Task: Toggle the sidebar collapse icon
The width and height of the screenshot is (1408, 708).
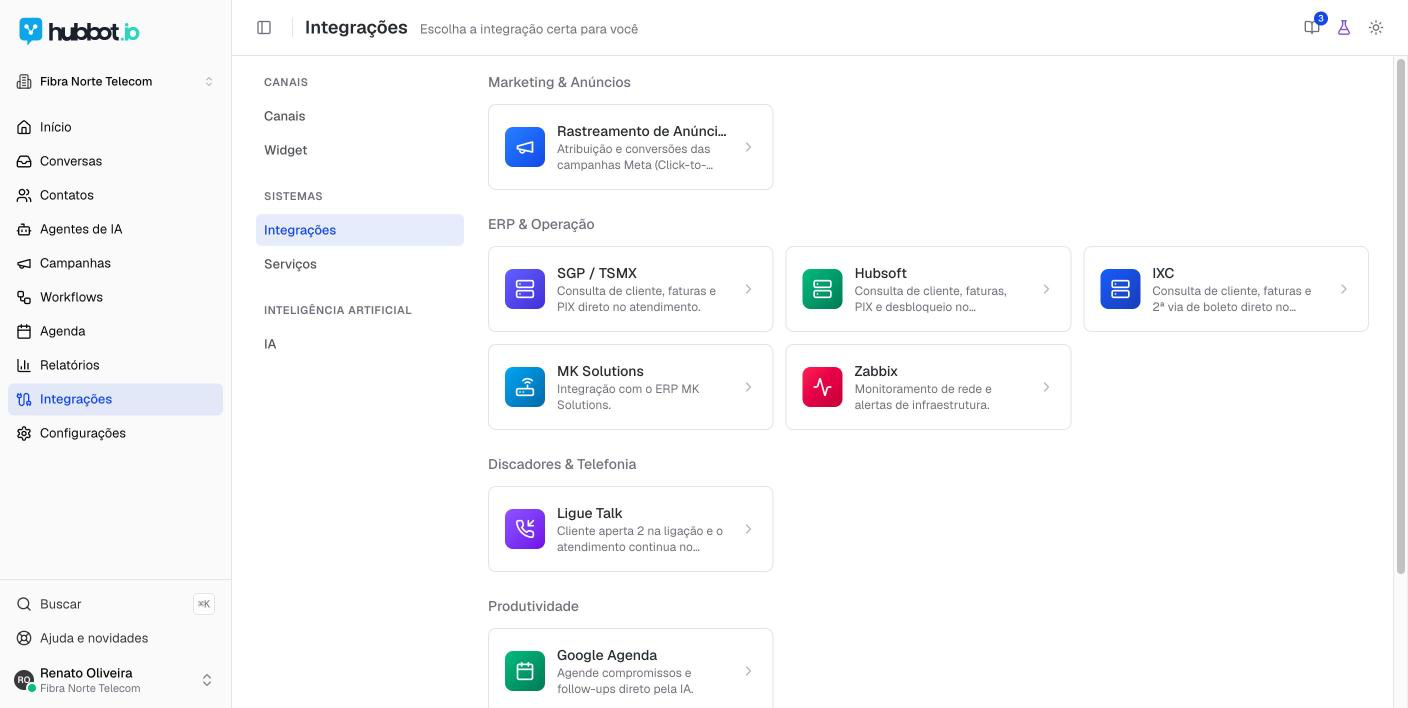Action: [x=264, y=28]
